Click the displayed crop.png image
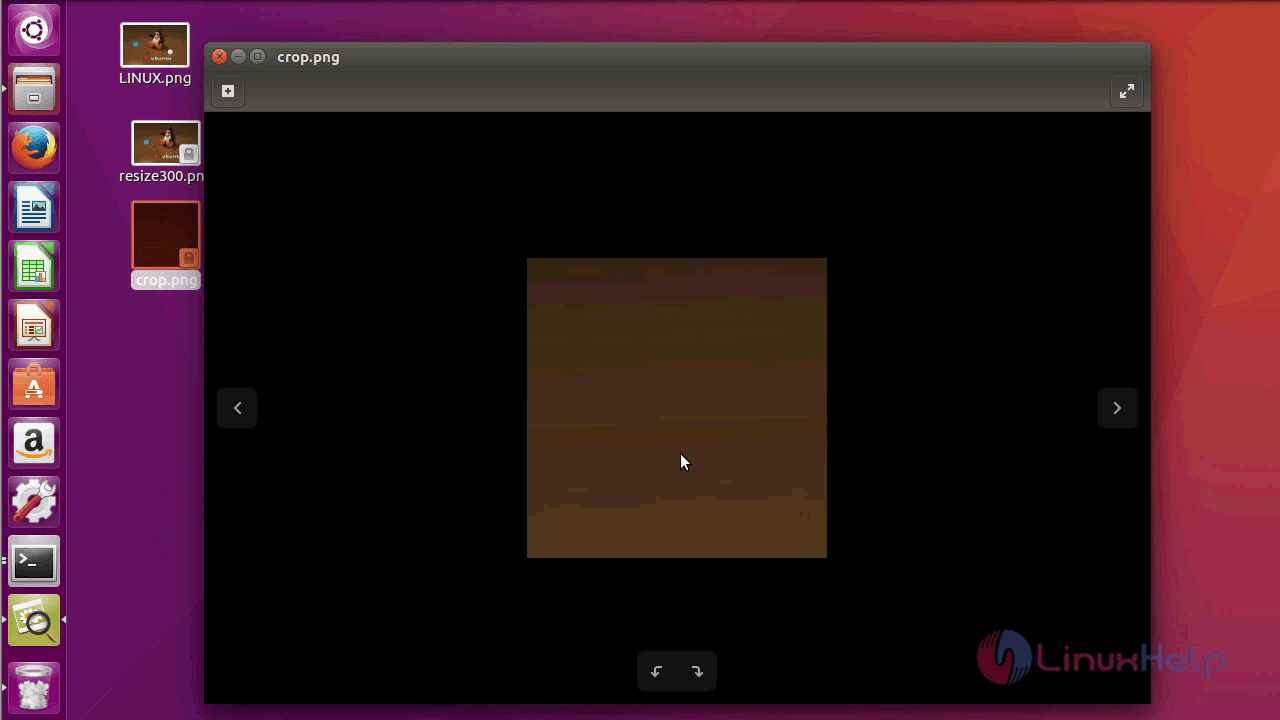This screenshot has height=720, width=1280. pyautogui.click(x=677, y=408)
